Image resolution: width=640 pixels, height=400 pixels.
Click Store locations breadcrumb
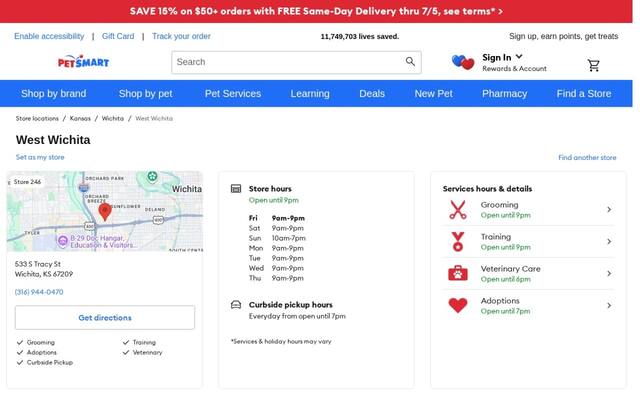tap(37, 118)
